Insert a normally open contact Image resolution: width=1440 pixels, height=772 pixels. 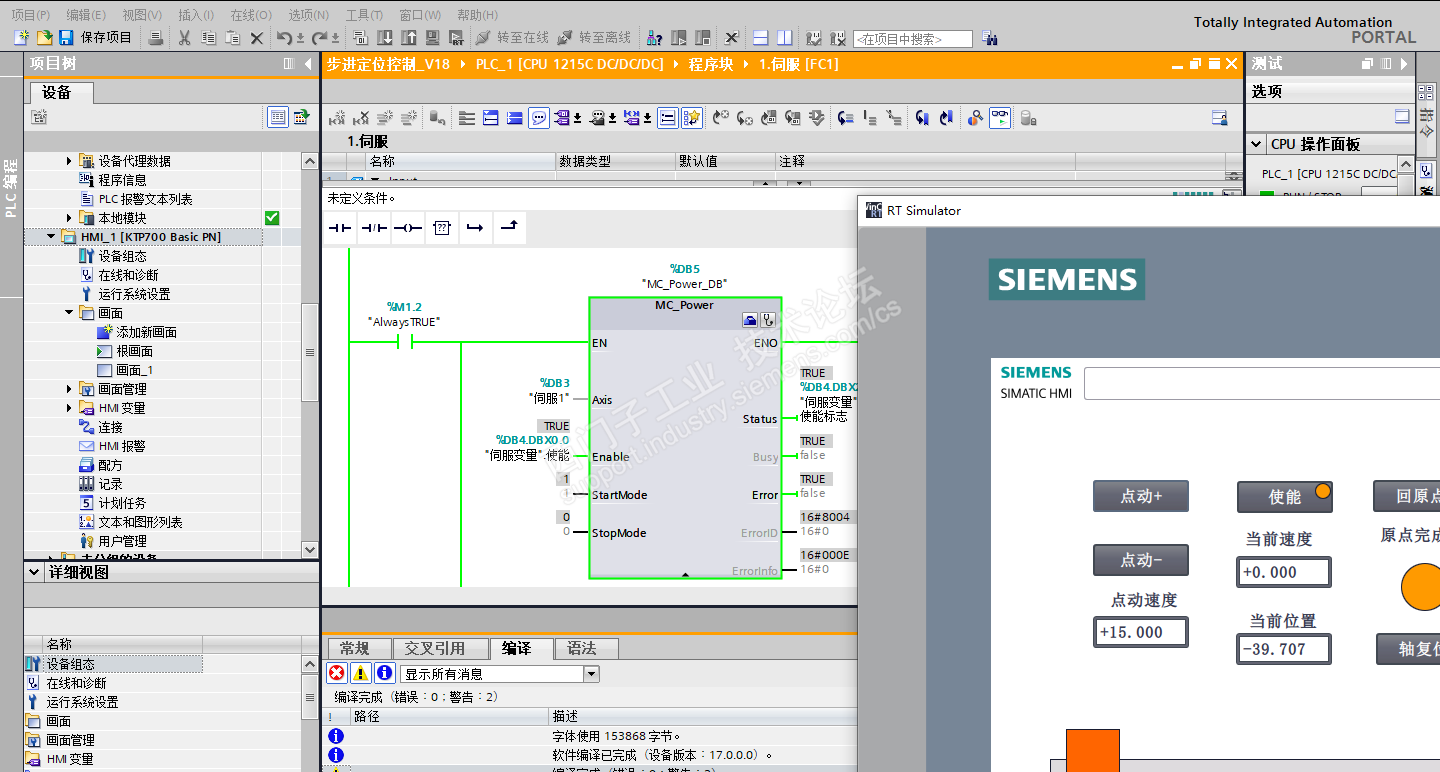pyautogui.click(x=341, y=228)
